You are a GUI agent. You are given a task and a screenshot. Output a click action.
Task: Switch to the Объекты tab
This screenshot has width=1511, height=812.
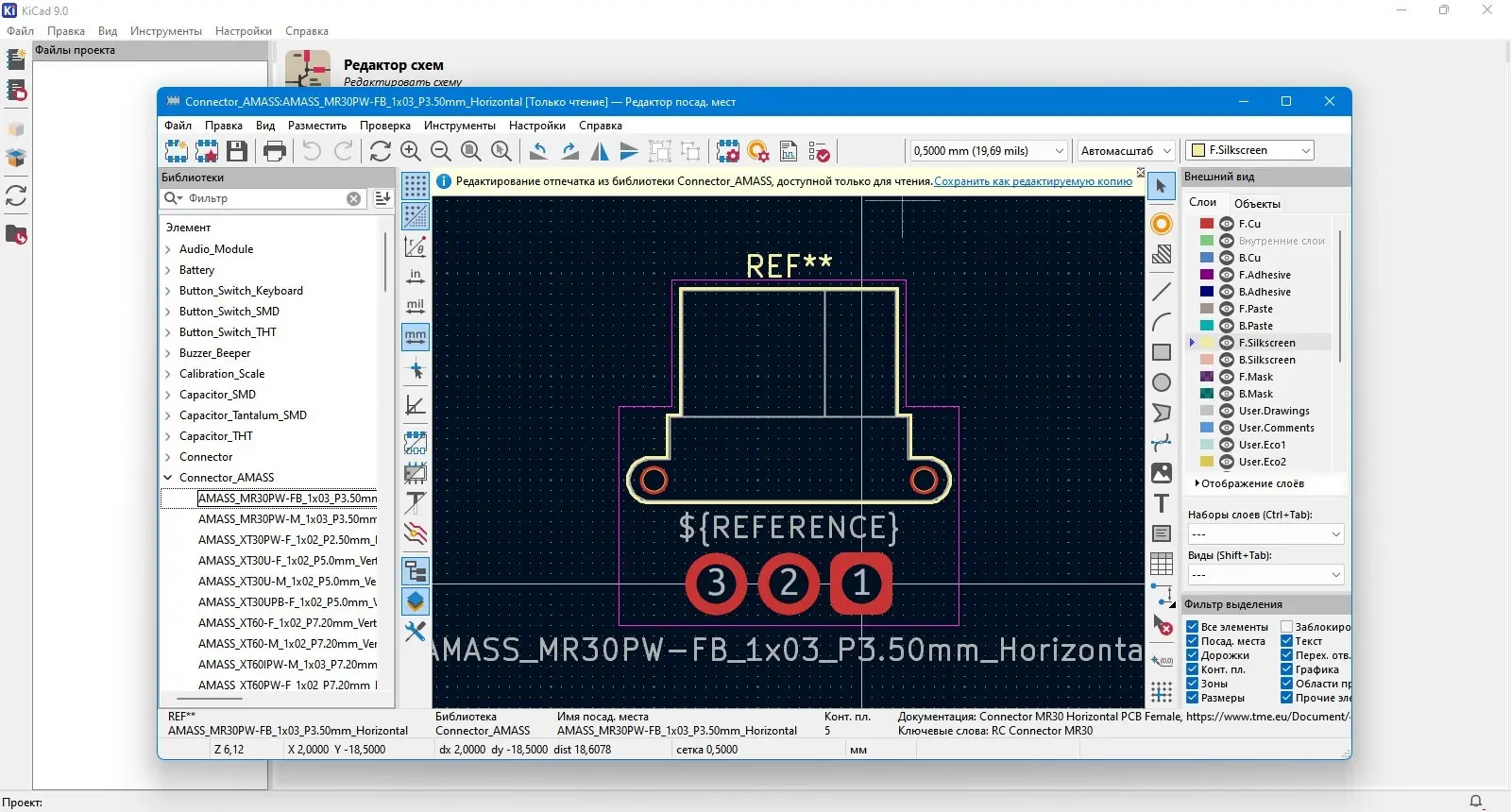[x=1257, y=203]
